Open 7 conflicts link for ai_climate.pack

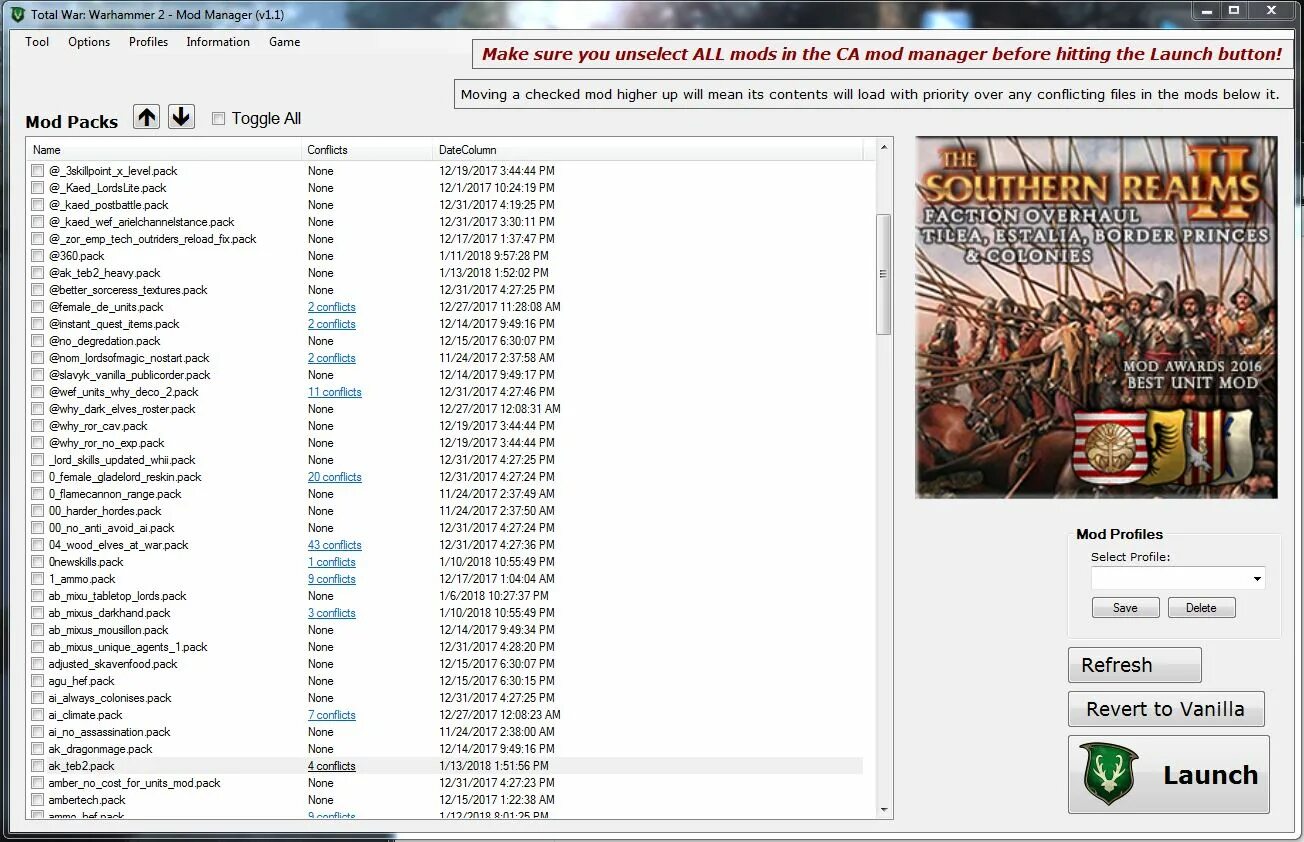pyautogui.click(x=332, y=715)
